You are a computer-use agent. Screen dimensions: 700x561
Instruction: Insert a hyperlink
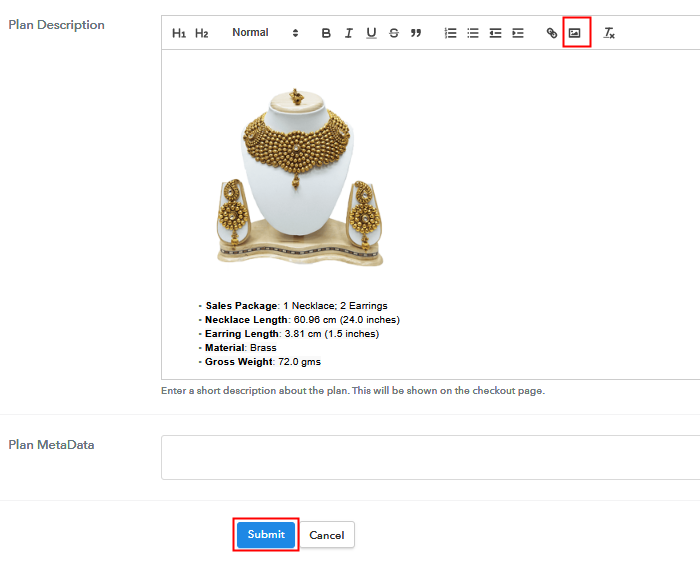552,33
